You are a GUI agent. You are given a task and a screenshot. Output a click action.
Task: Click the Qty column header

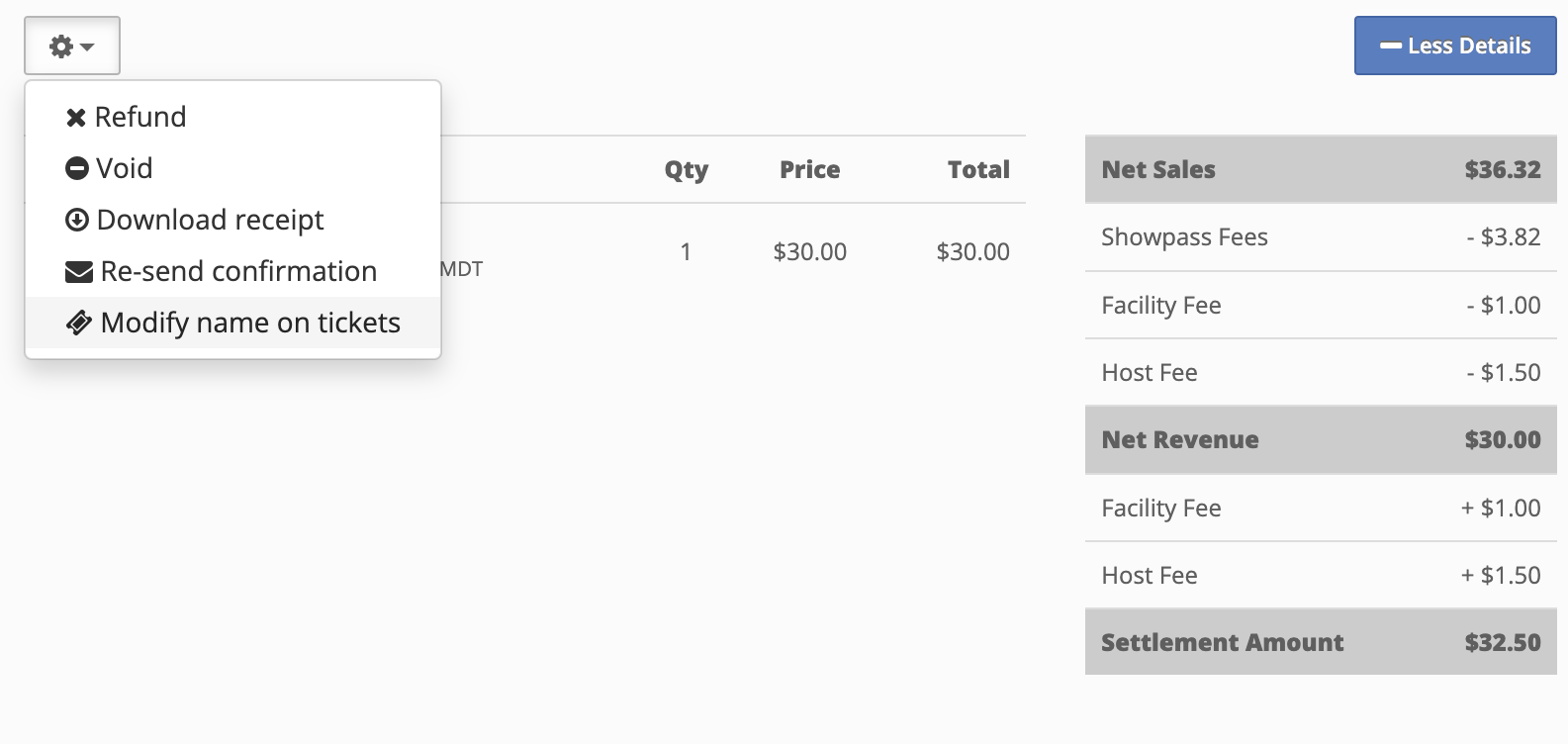point(687,170)
